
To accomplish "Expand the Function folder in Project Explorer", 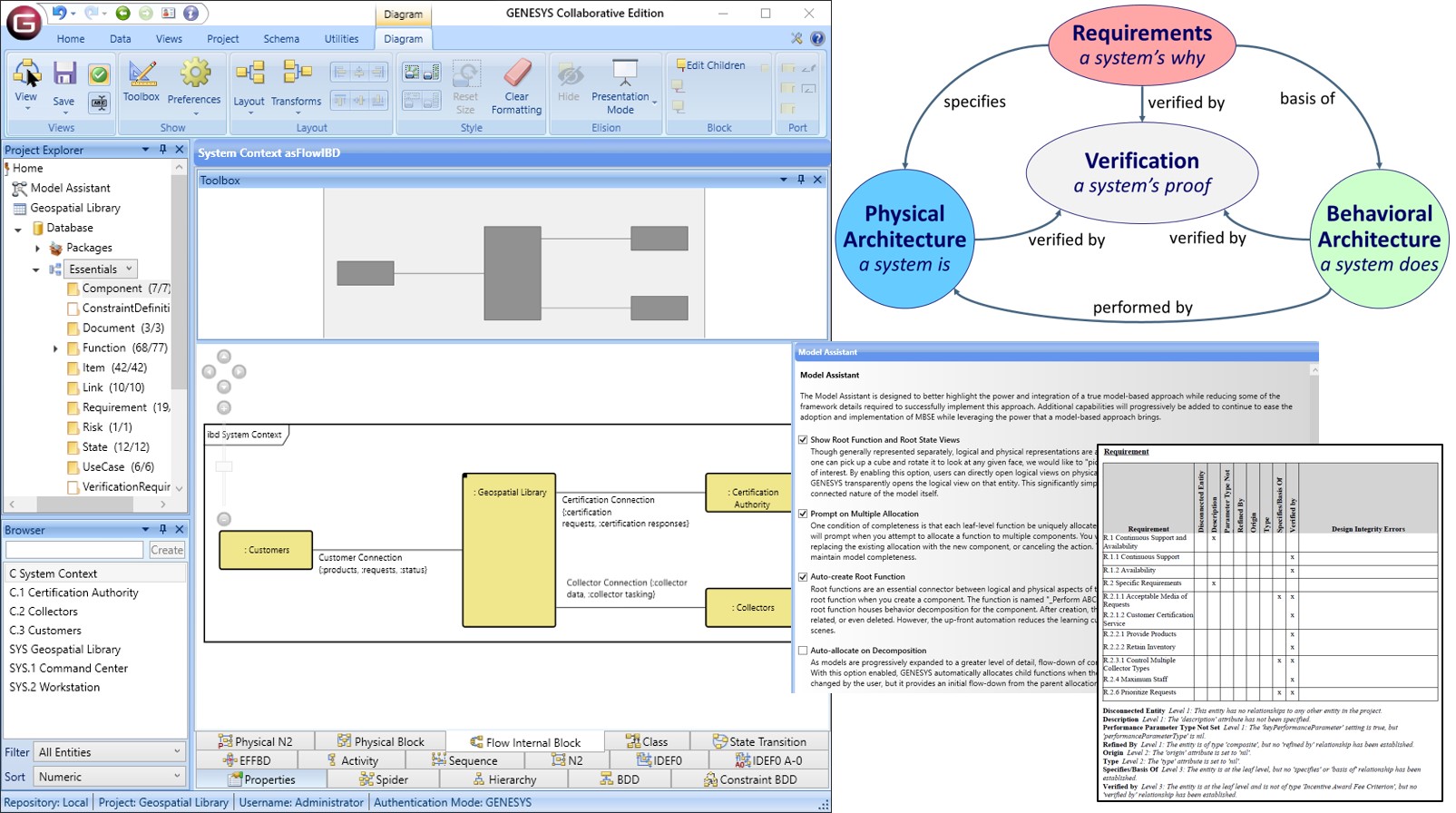I will (55, 348).
